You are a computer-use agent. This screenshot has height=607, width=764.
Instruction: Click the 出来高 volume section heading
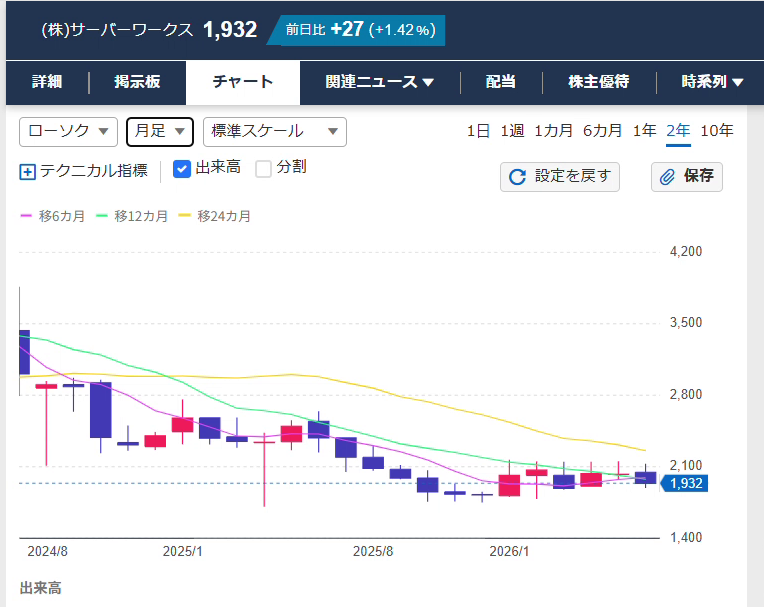[40, 588]
